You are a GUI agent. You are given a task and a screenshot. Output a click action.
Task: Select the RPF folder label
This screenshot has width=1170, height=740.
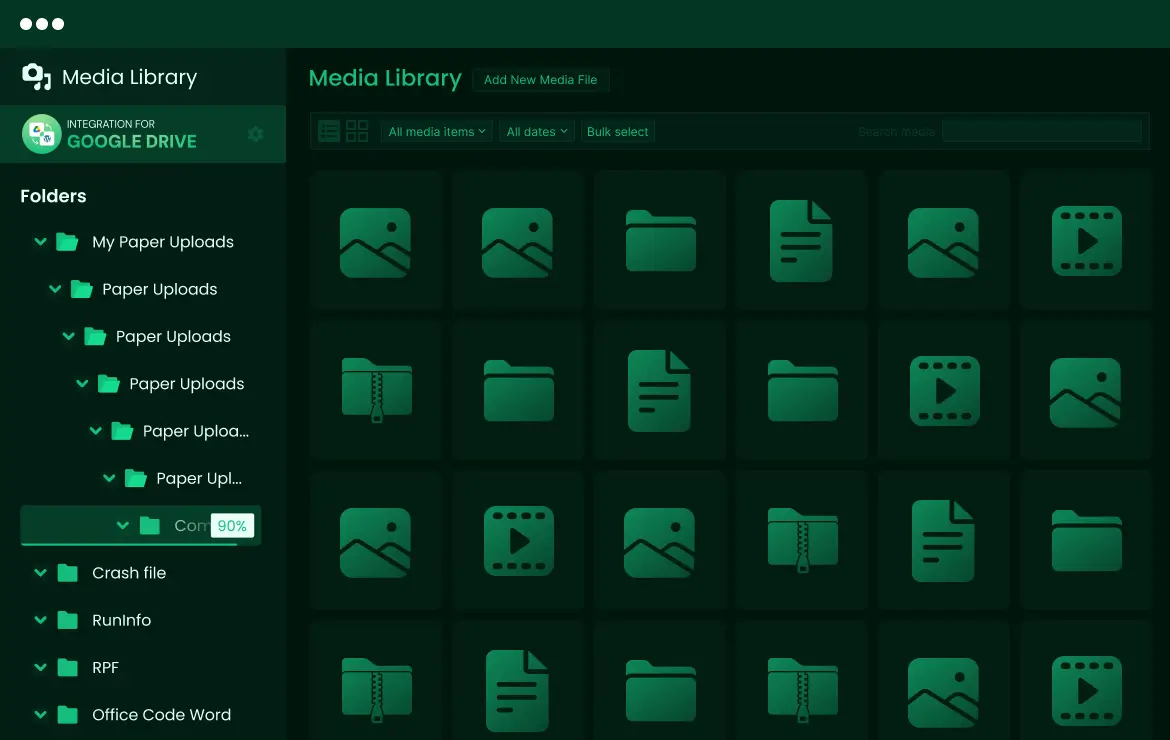[105, 668]
